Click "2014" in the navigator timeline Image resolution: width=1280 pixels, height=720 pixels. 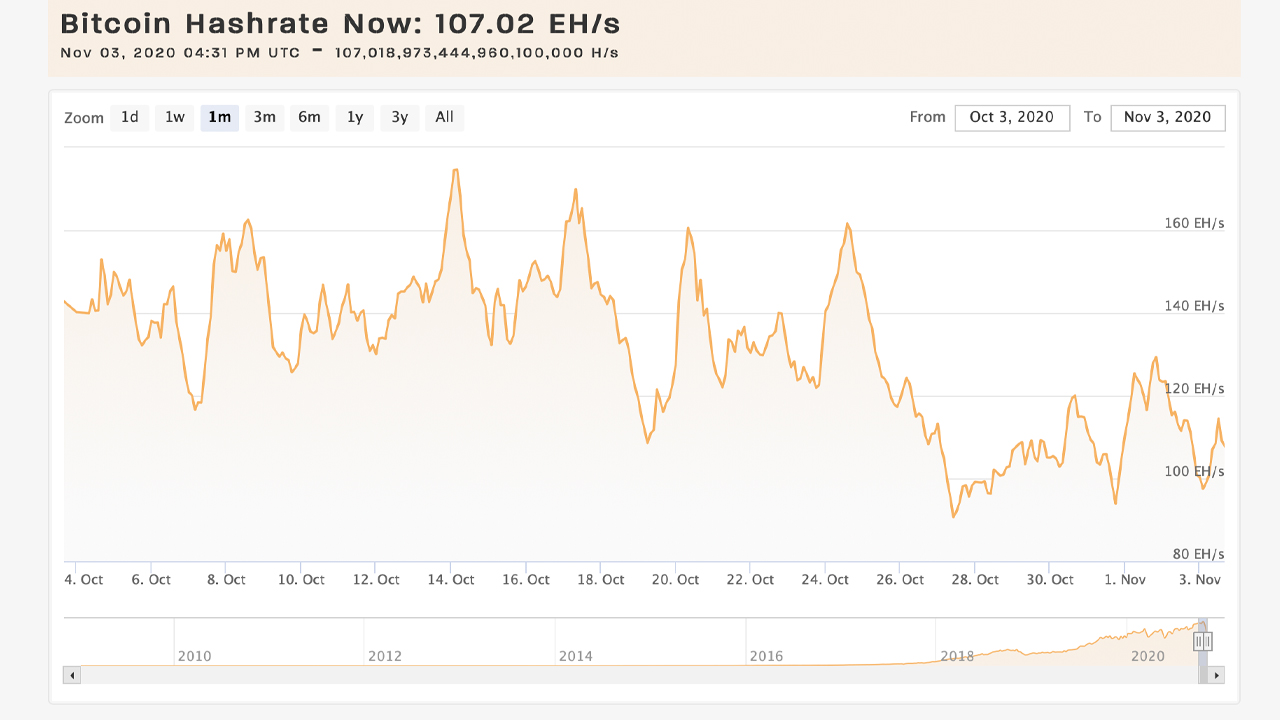click(576, 656)
